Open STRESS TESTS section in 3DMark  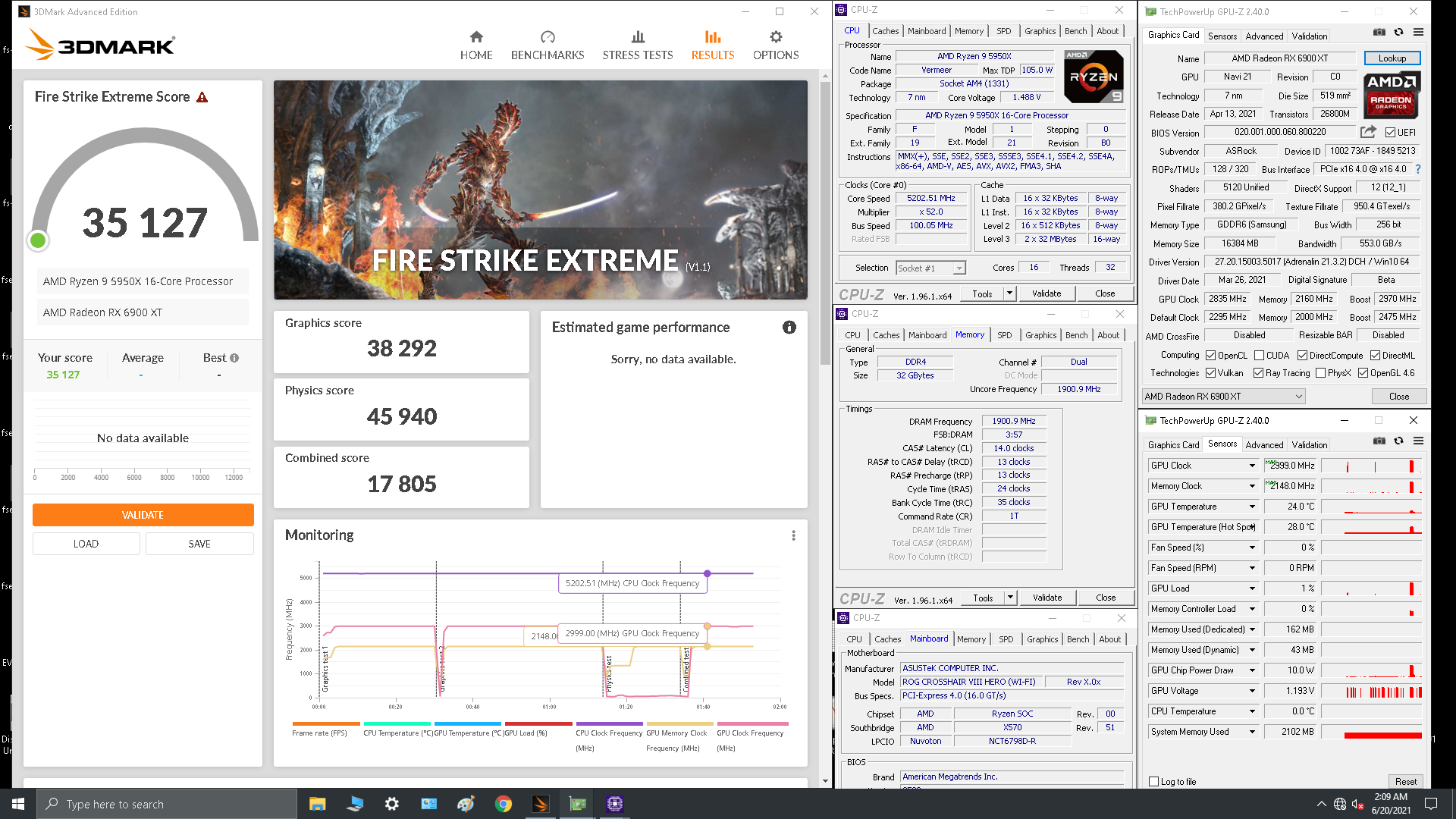tap(638, 45)
